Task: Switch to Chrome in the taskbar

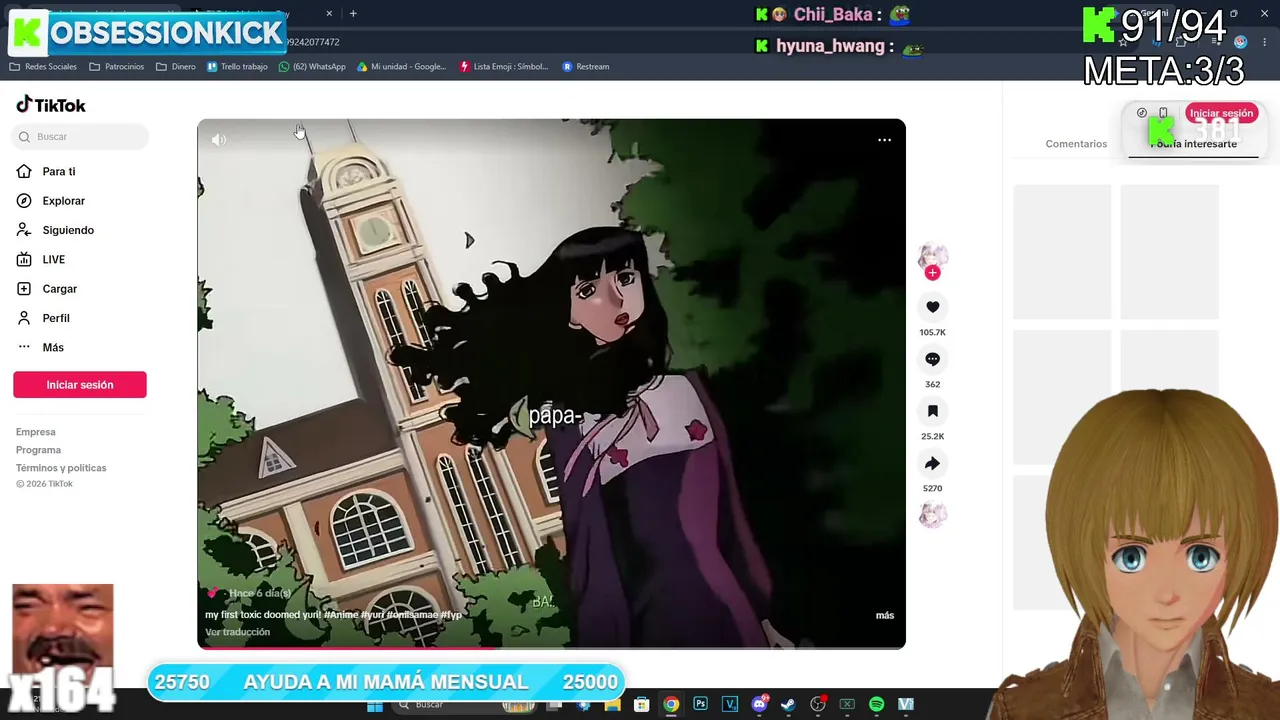Action: coord(671,705)
